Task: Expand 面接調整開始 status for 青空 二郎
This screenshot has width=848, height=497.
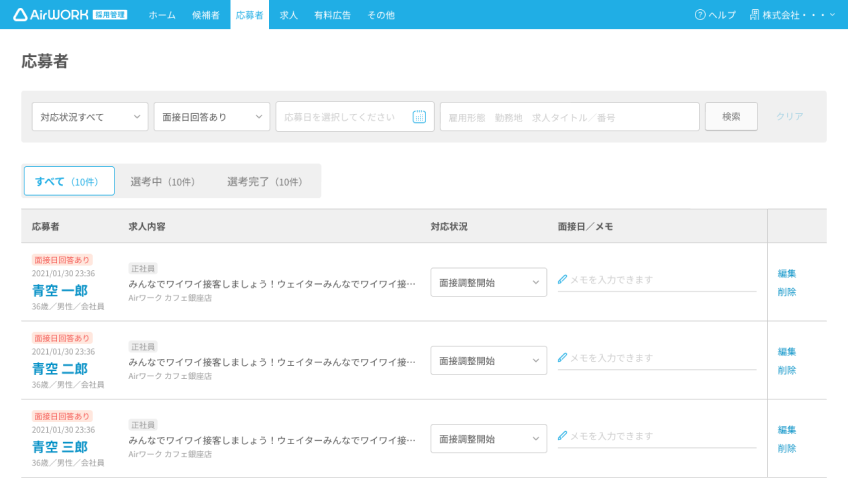Action: click(x=488, y=361)
